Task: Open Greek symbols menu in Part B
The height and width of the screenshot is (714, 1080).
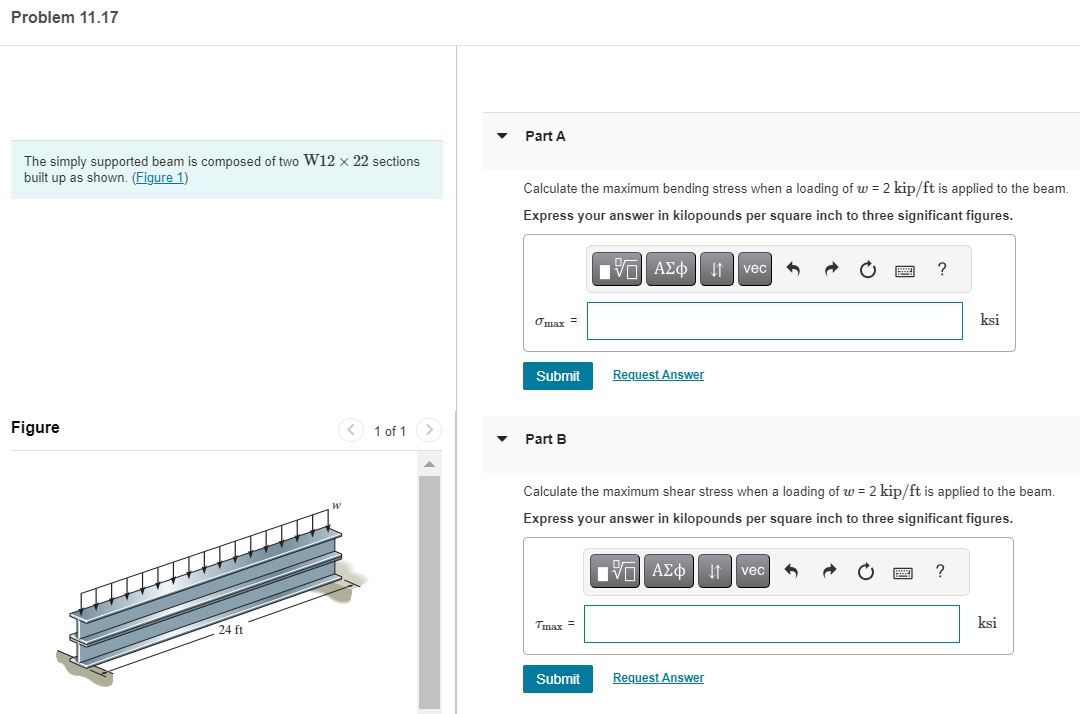Action: tap(669, 571)
